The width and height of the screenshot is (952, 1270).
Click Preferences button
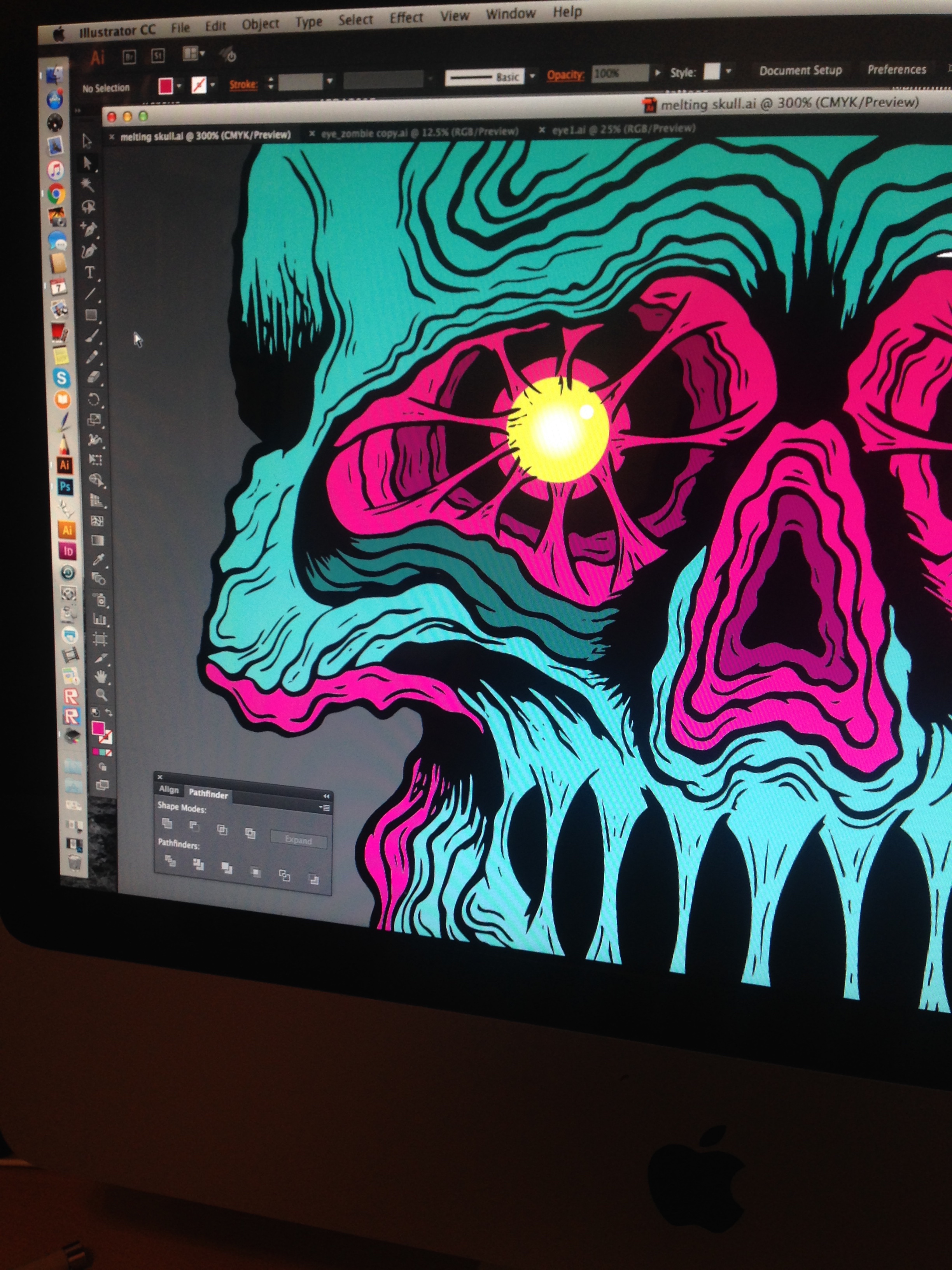click(897, 70)
